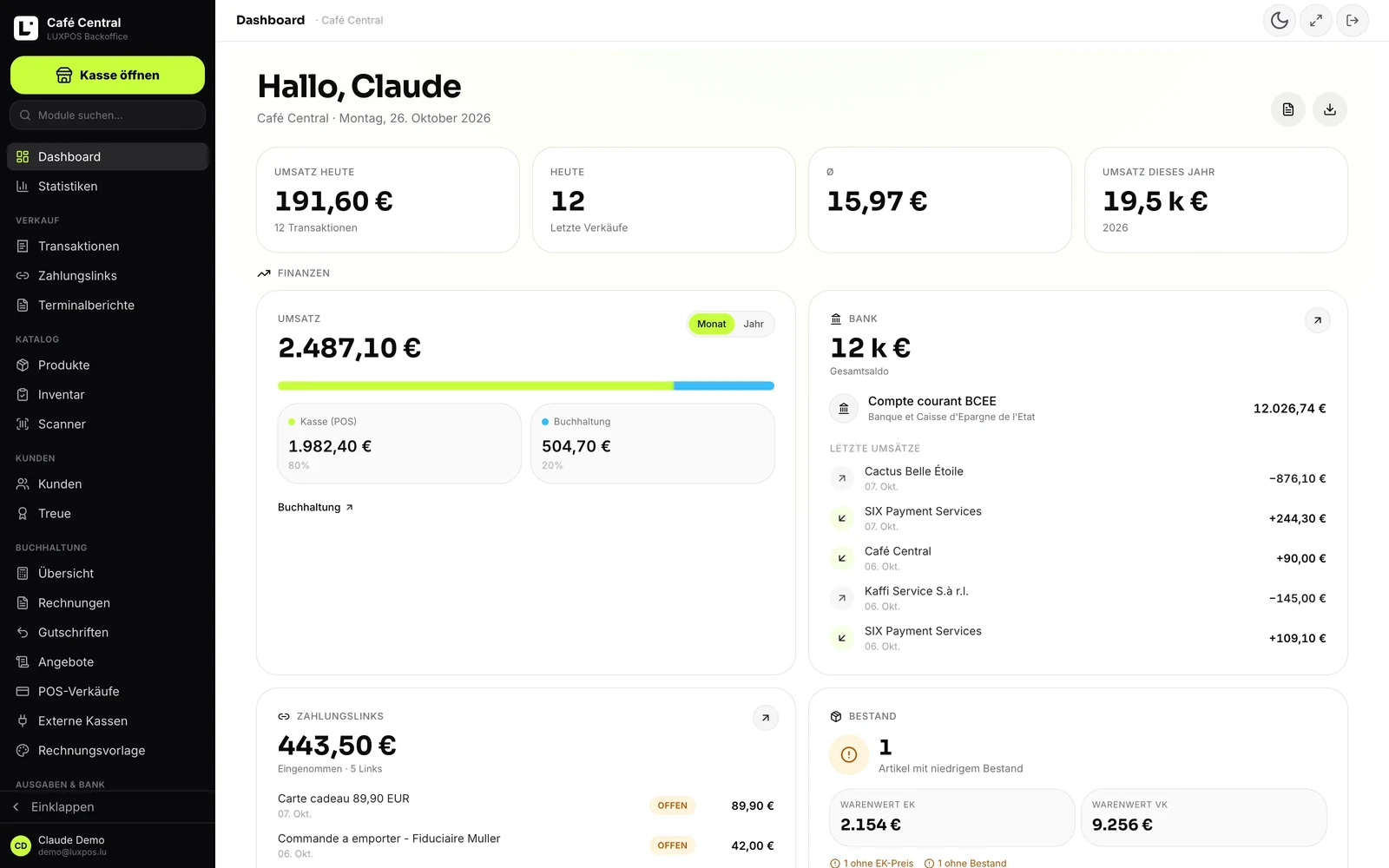Click incoming arrow of SIX +109,10 €
Viewport: 1389px width, 868px height.
[842, 638]
